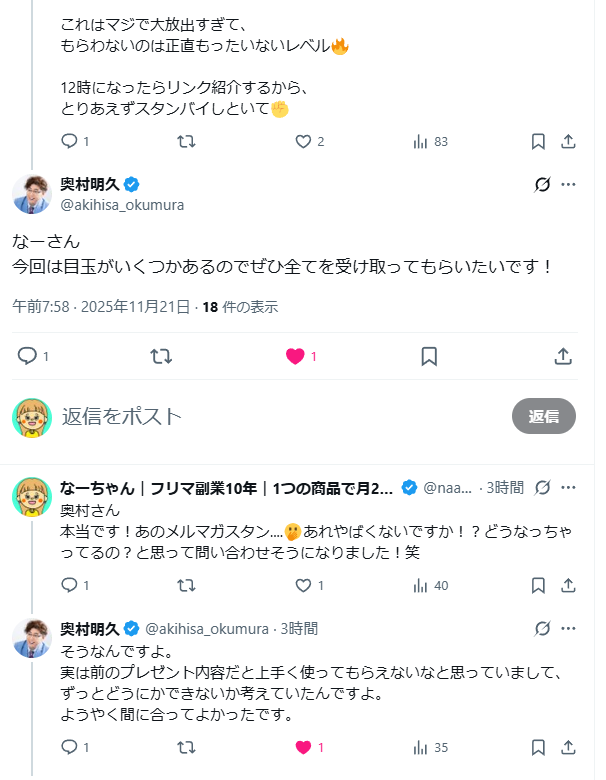606x780 pixels.
Task: Open more options on 奥村明久's bottom reply
Action: 568,629
